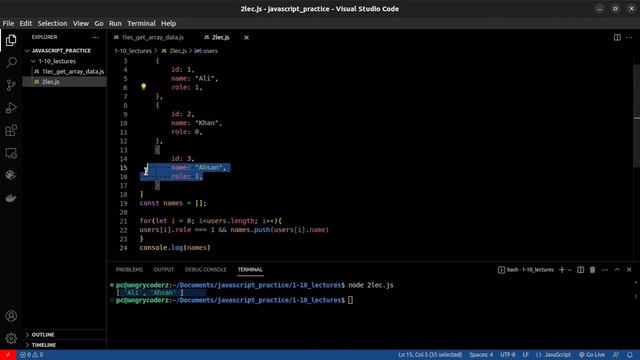Click line number 19 in the gutter
This screenshot has height=360, width=640.
pyautogui.click(x=123, y=203)
